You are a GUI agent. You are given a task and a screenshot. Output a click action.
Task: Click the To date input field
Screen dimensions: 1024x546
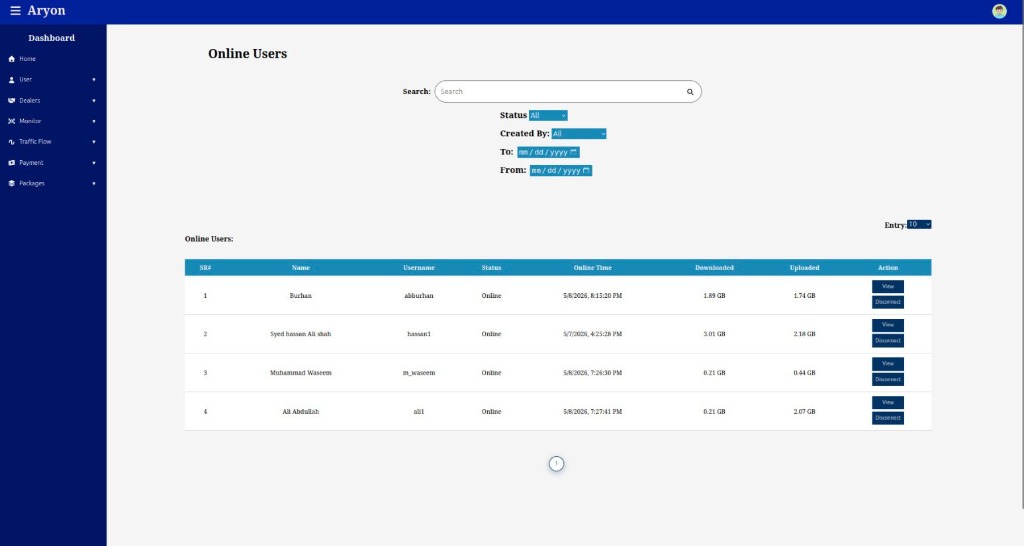548,152
